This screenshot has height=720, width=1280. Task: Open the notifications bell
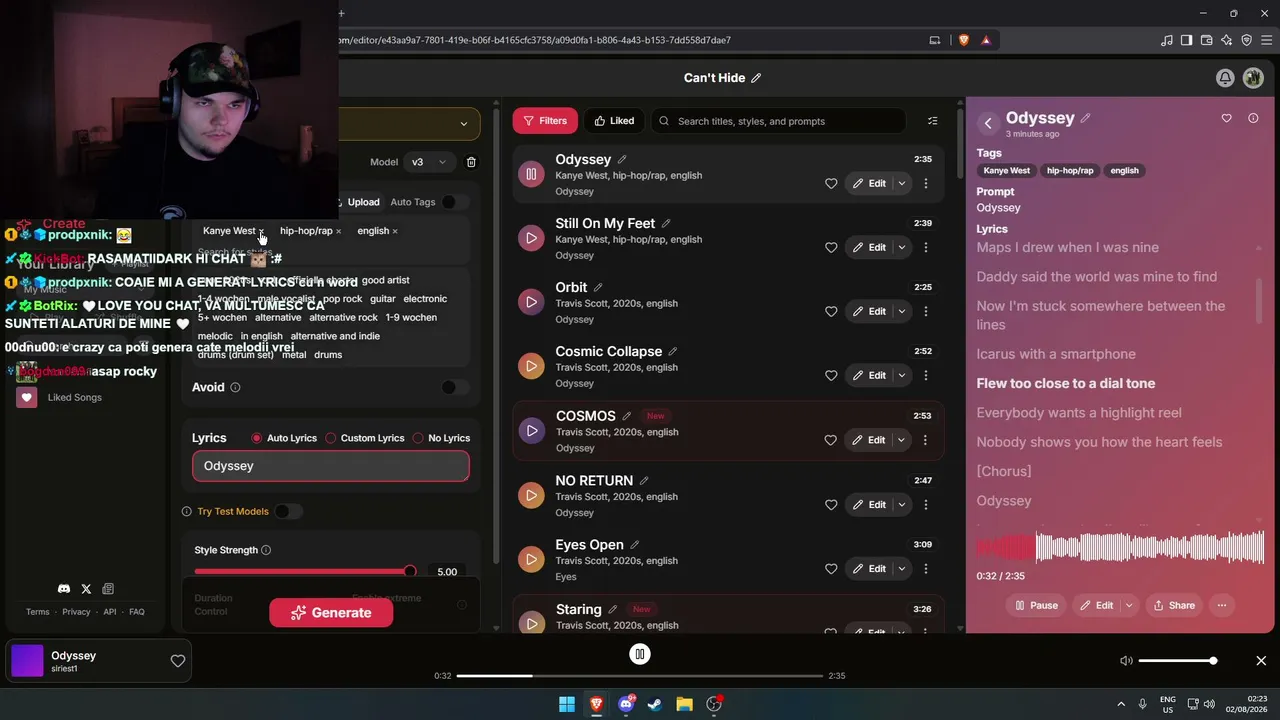1225,78
